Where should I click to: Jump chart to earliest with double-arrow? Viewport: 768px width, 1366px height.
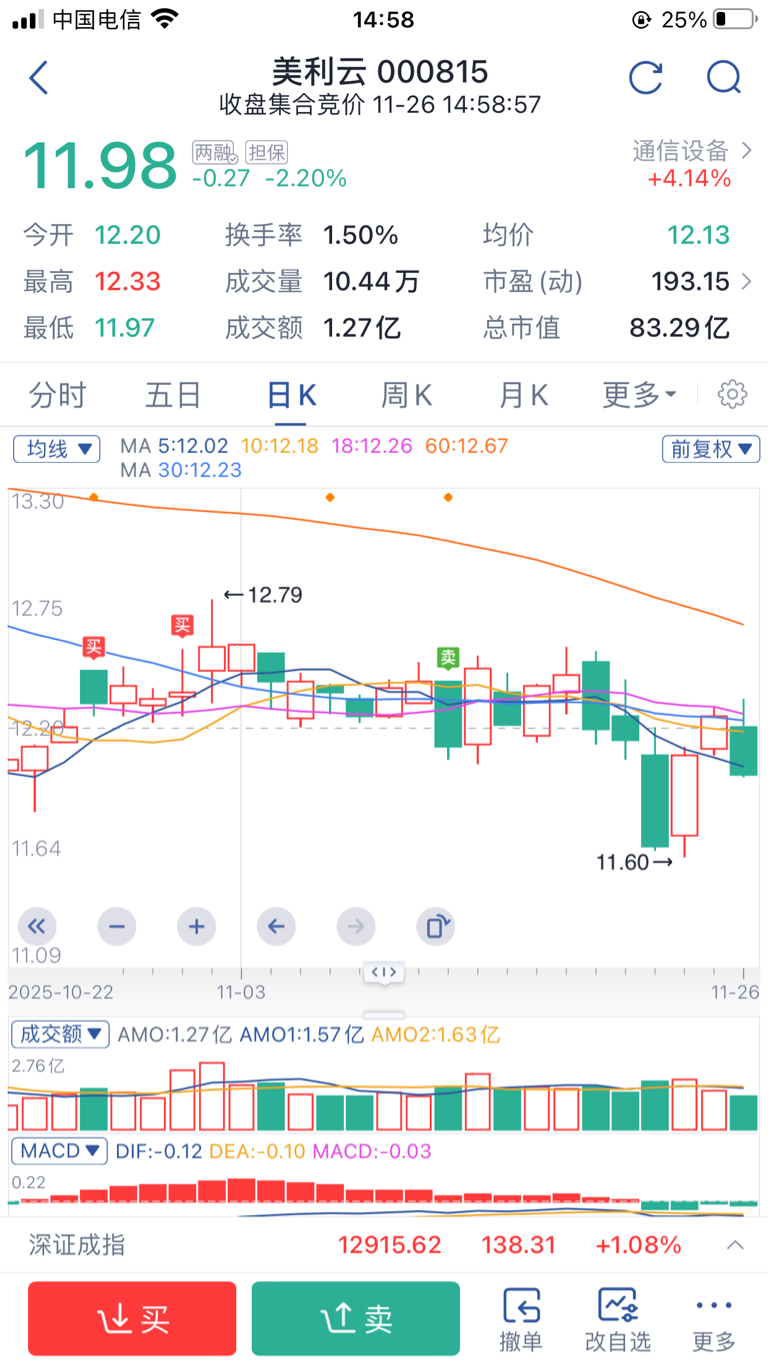coord(37,927)
